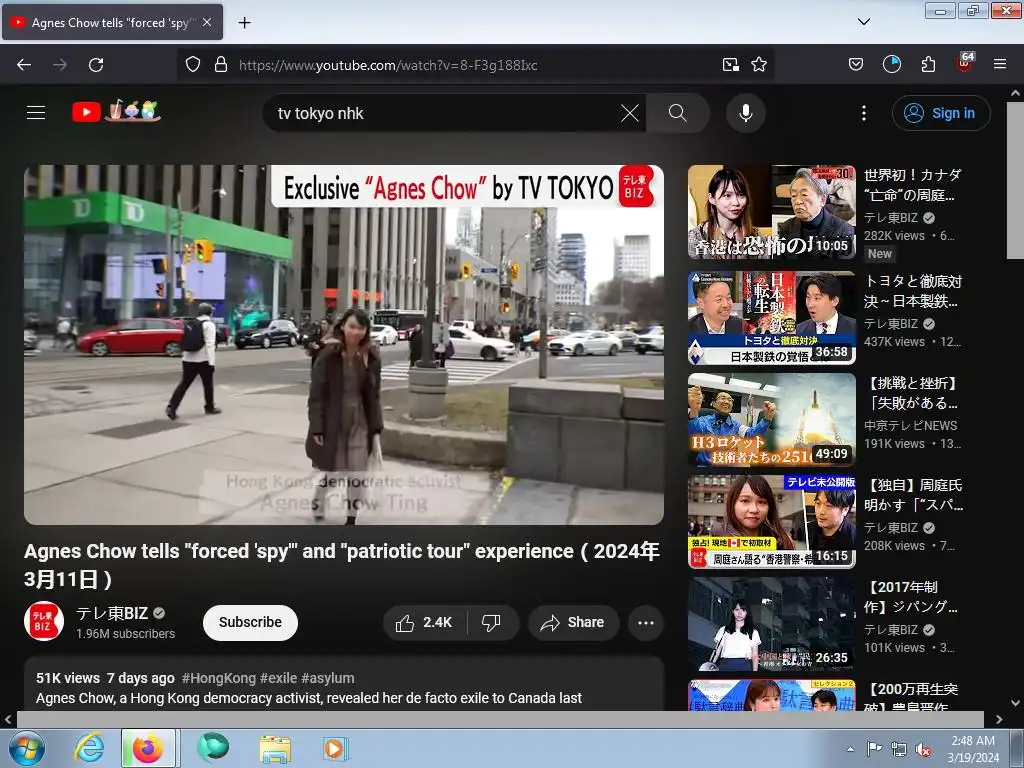The height and width of the screenshot is (768, 1024).
Task: Open video titled 【挑戦と挫折】
Action: 912,393
